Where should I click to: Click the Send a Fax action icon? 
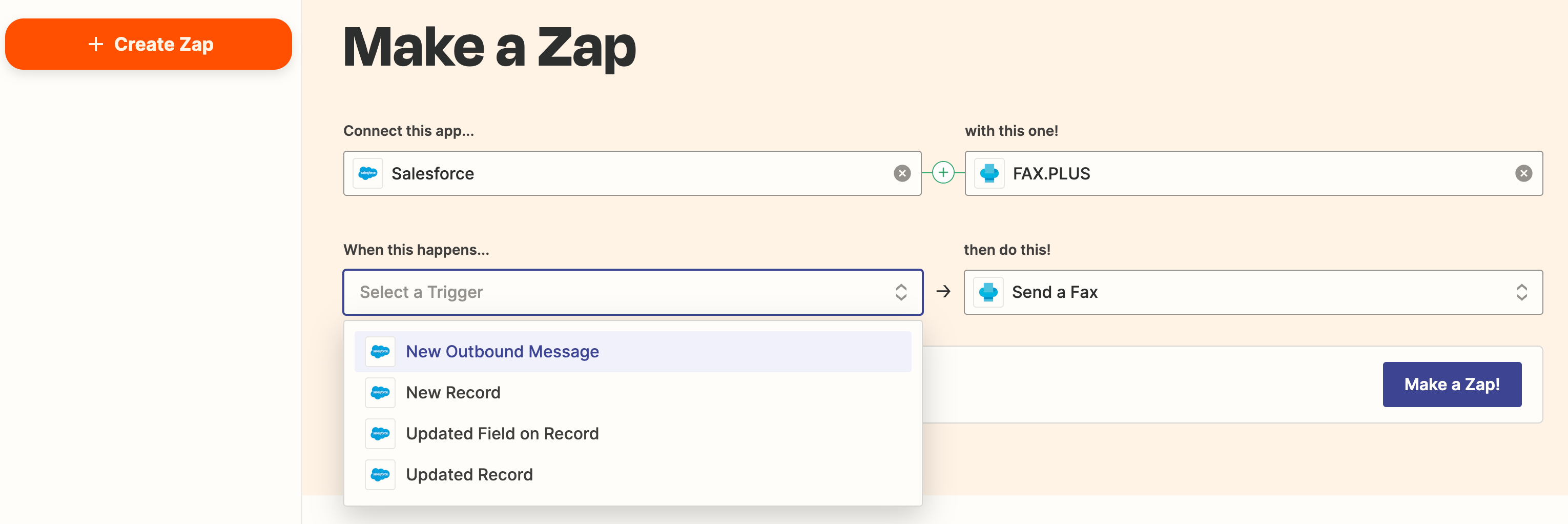[988, 292]
